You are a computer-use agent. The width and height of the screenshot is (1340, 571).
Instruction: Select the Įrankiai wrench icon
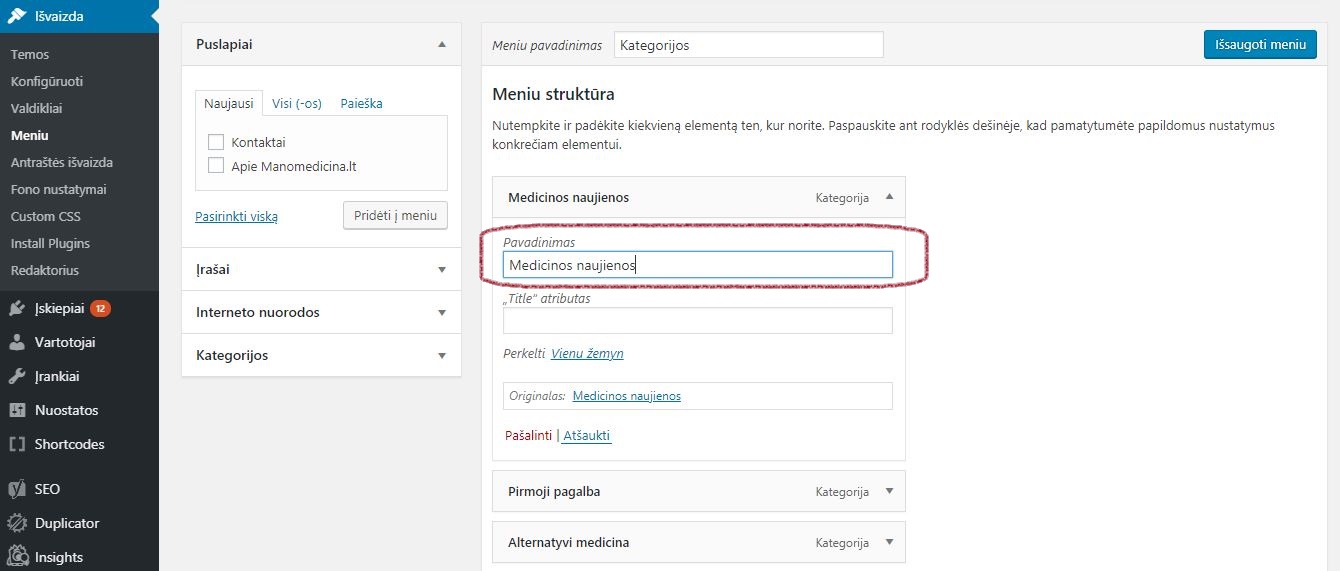[17, 376]
